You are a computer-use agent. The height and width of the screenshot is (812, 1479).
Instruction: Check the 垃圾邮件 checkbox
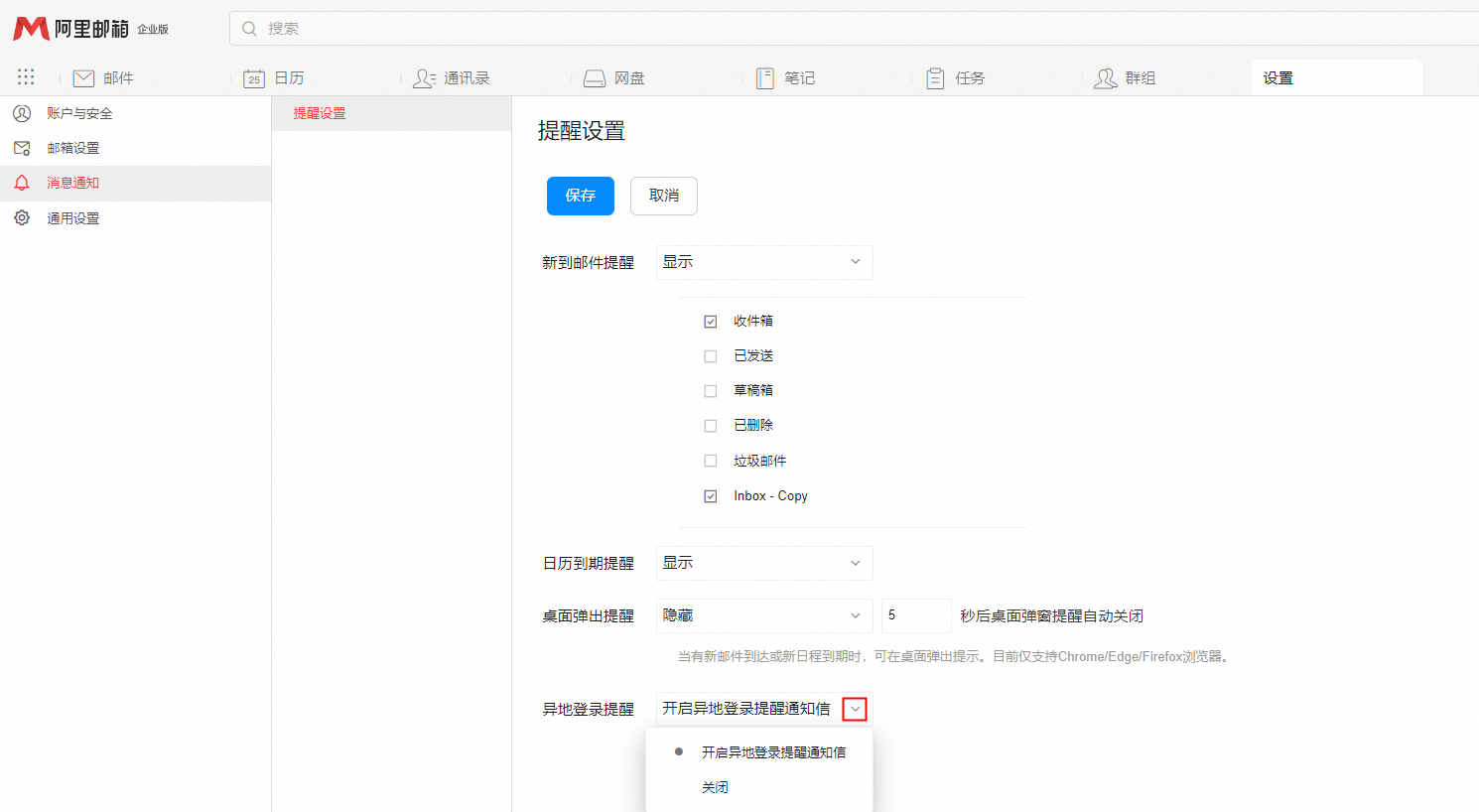pos(711,461)
